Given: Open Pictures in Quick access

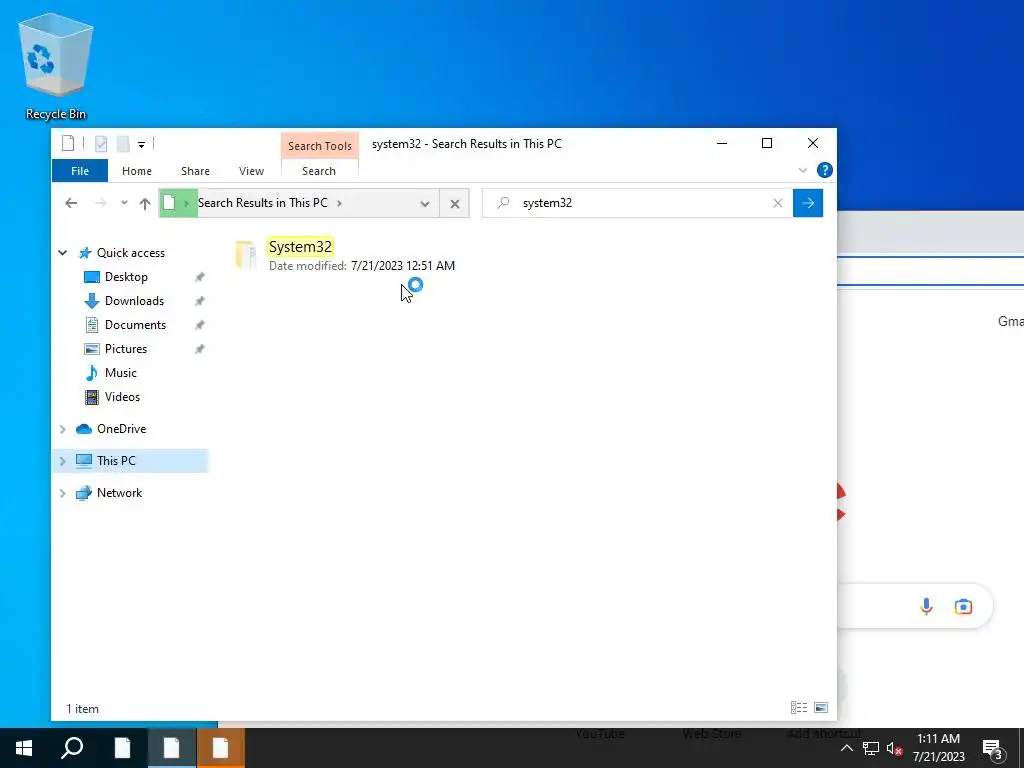Looking at the screenshot, I should click(x=126, y=349).
